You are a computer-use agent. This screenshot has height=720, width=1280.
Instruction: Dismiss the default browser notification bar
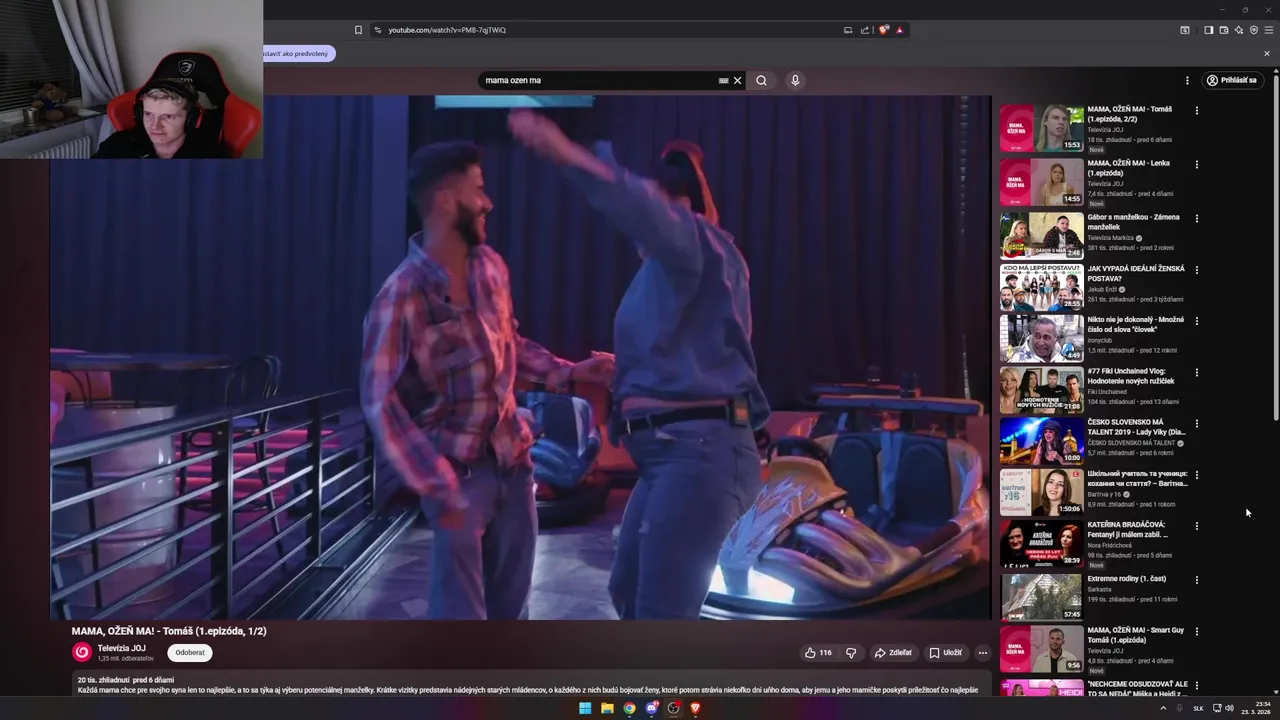point(1267,54)
